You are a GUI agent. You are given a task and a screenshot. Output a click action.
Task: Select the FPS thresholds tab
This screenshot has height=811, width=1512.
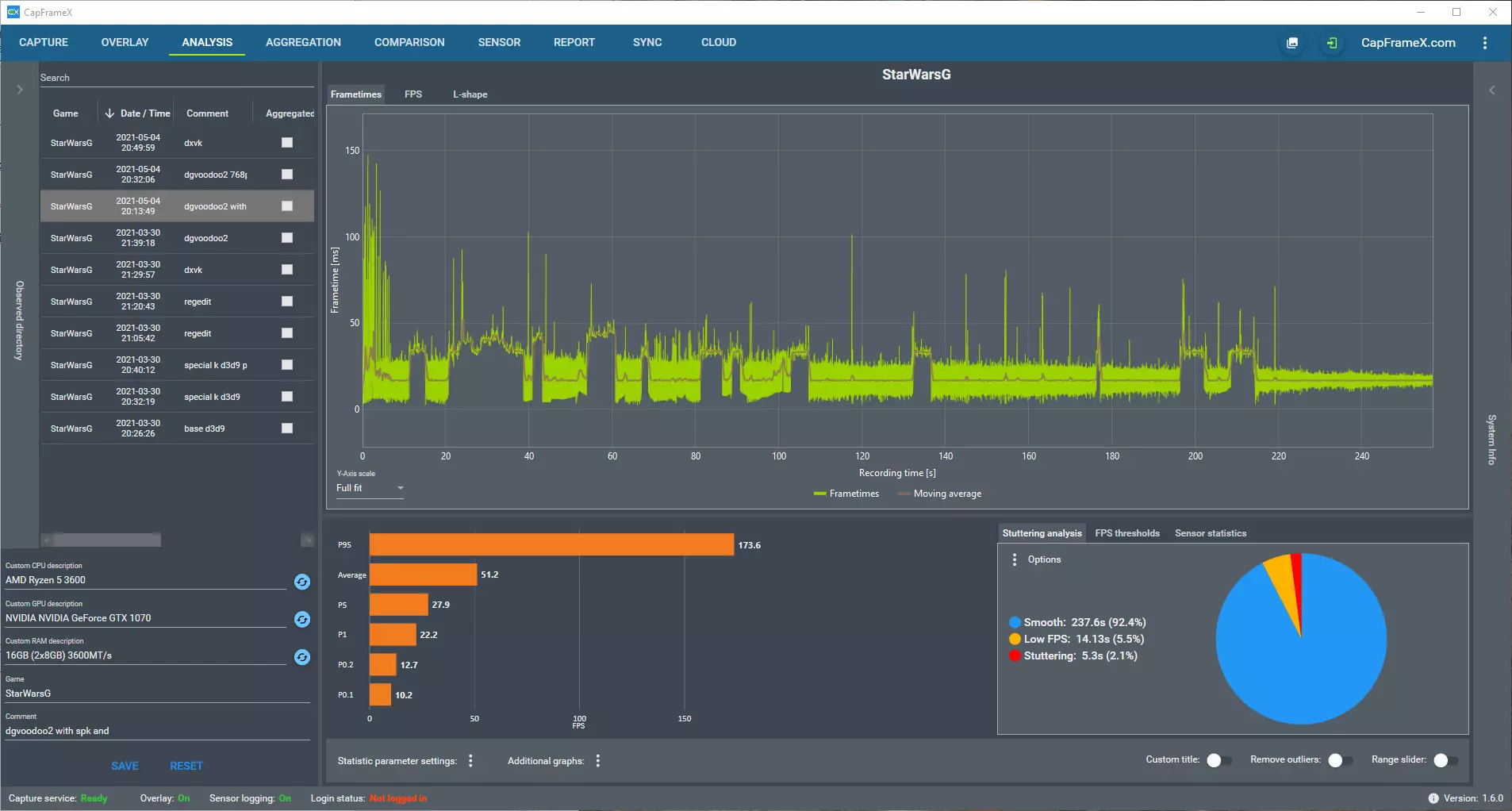click(1126, 533)
